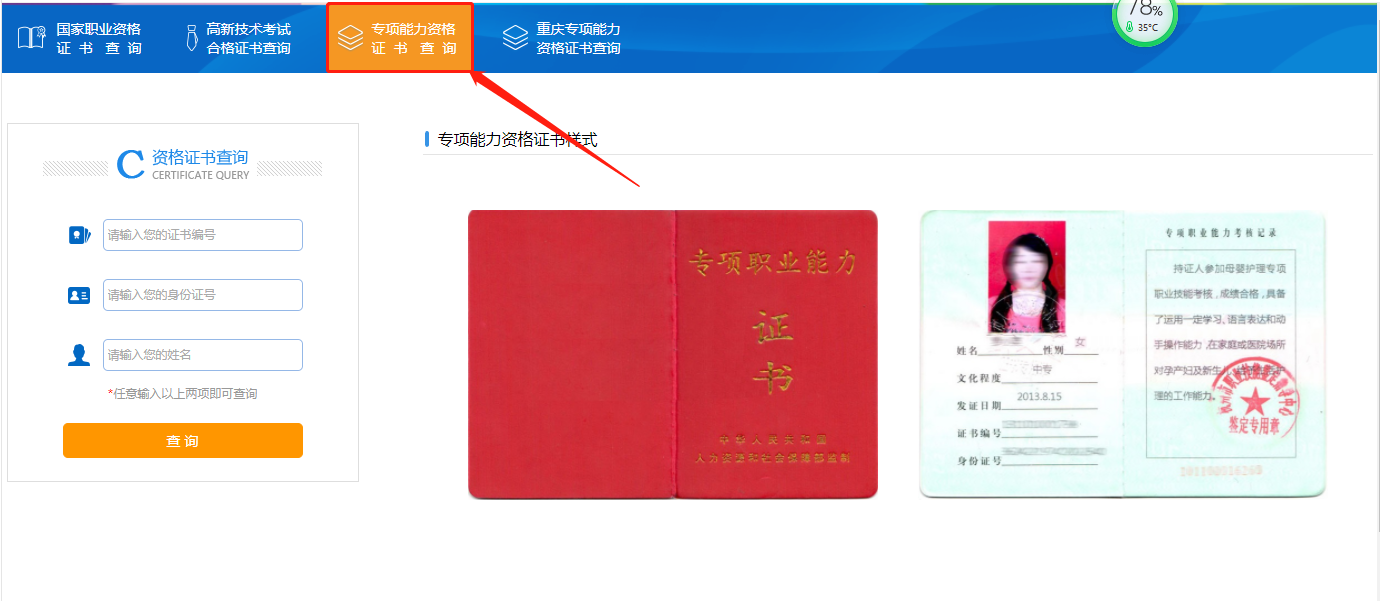The image size is (1380, 601).
Task: Click the stacked layers icon in the highlighted tab
Action: [x=350, y=38]
